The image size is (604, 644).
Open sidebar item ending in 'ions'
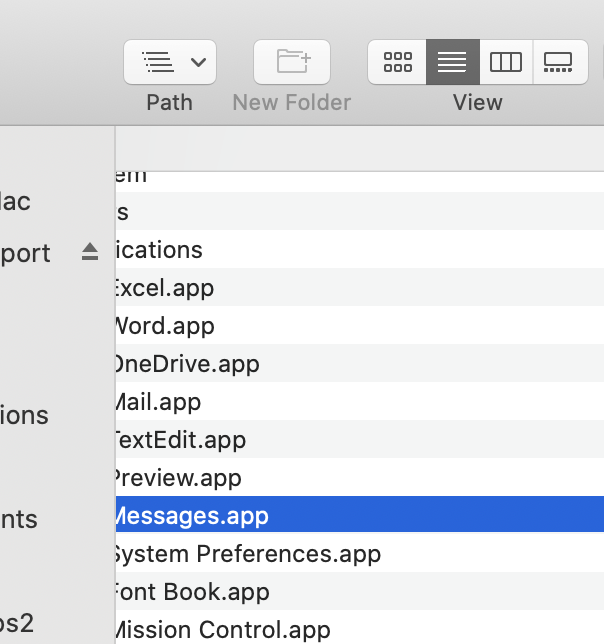24,415
